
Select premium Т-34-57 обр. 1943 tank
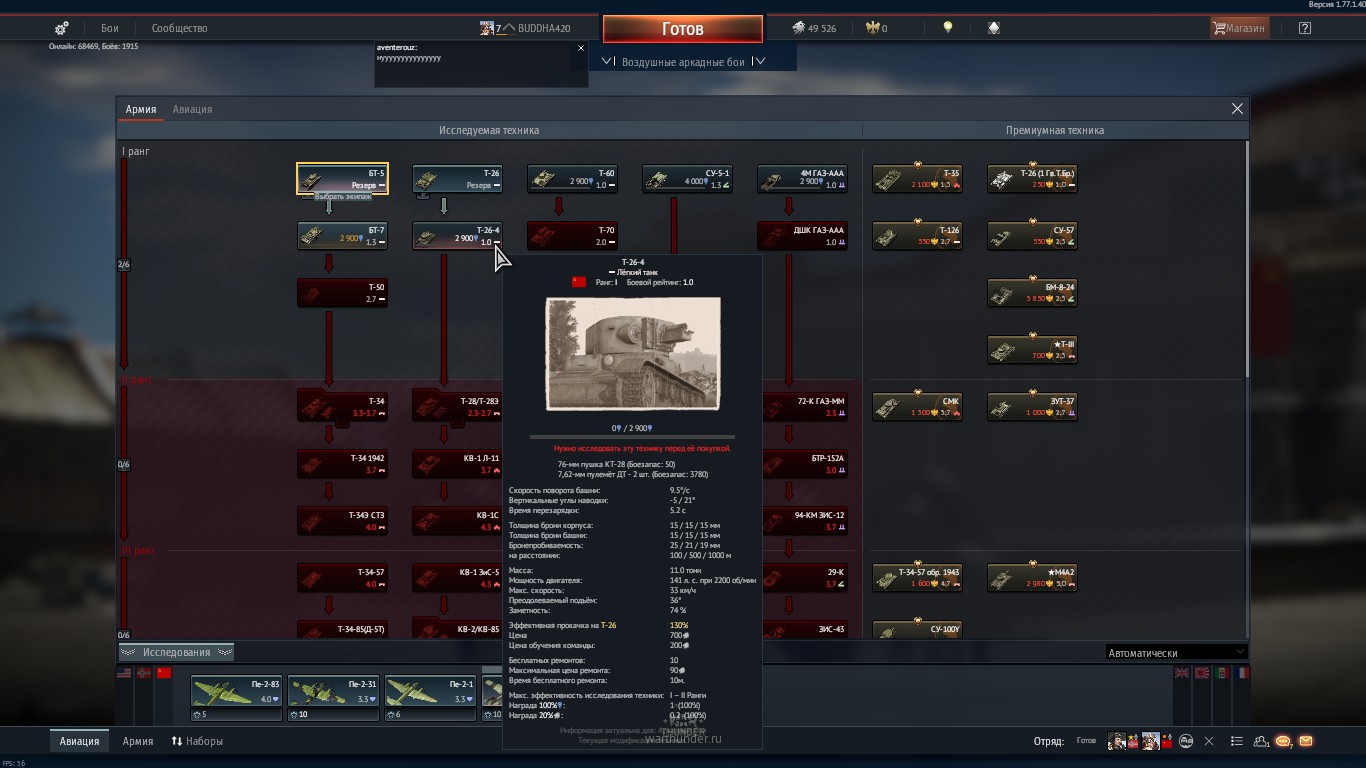(917, 578)
